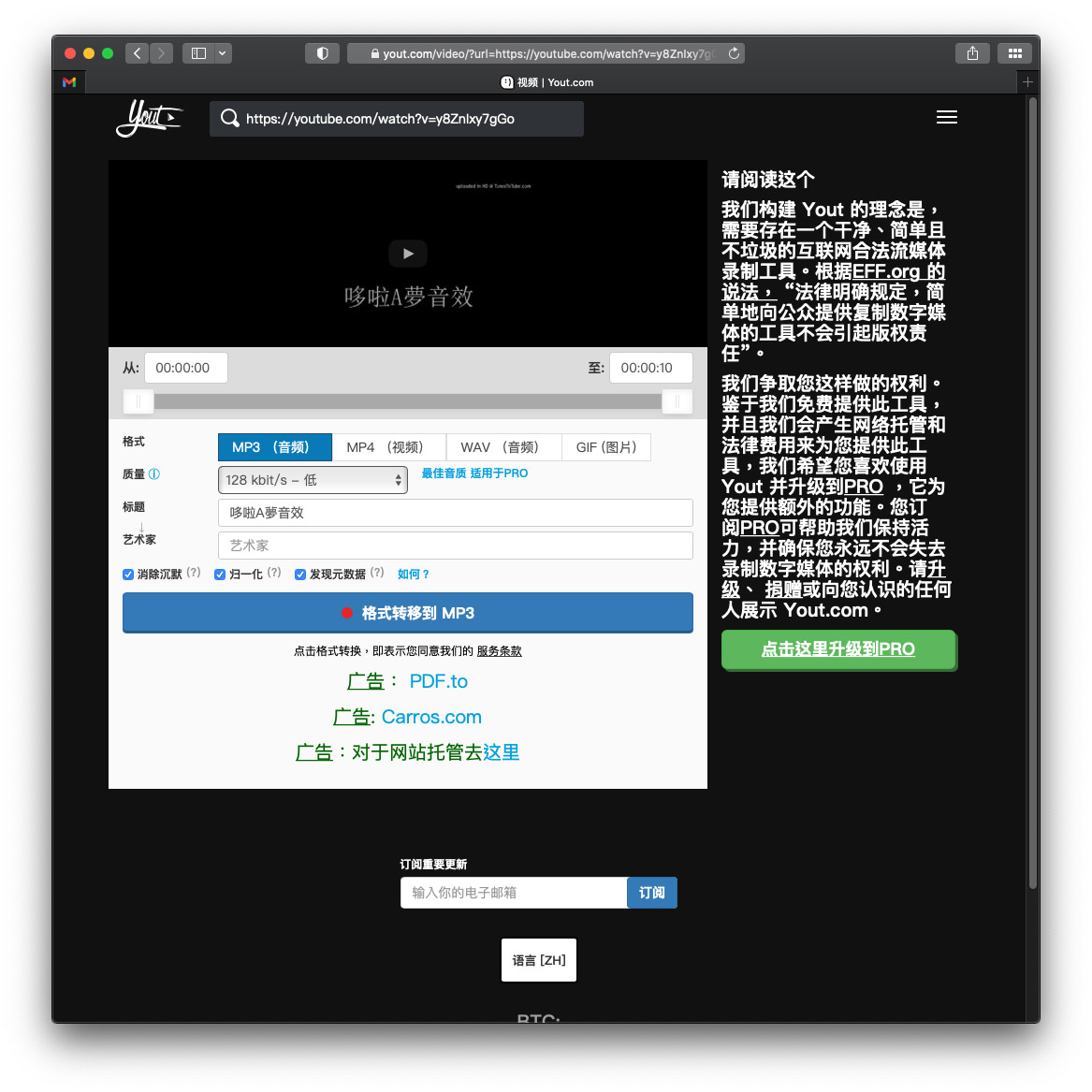Open the hamburger menu icon
This screenshot has height=1092, width=1092.
(946, 117)
